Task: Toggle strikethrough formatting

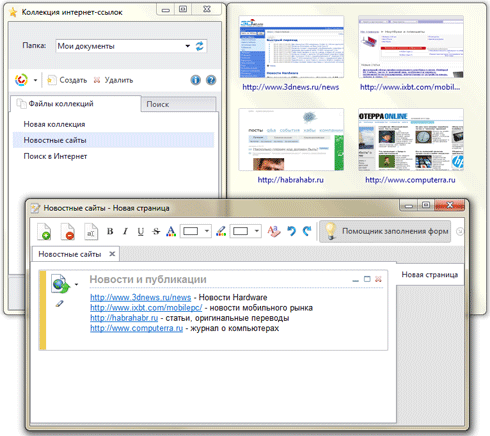Action: (x=156, y=231)
